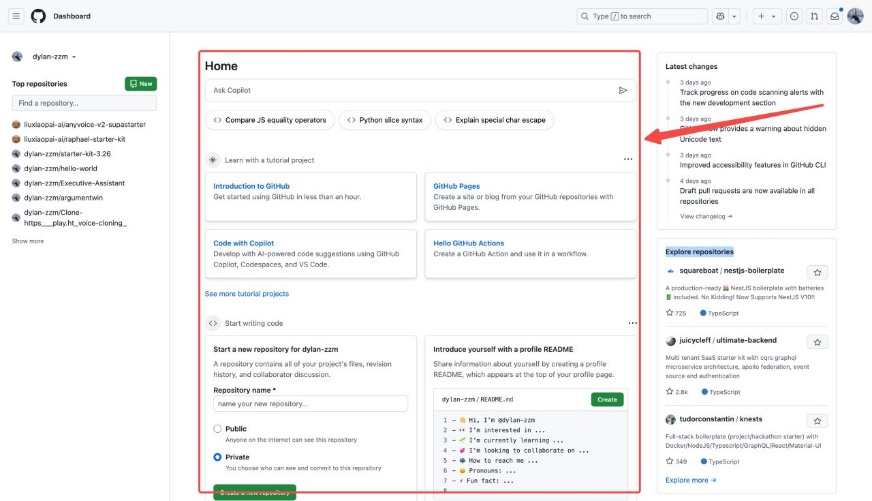Star the juicycleff/ultimate-backend repository
The height and width of the screenshot is (501, 872).
(x=817, y=342)
